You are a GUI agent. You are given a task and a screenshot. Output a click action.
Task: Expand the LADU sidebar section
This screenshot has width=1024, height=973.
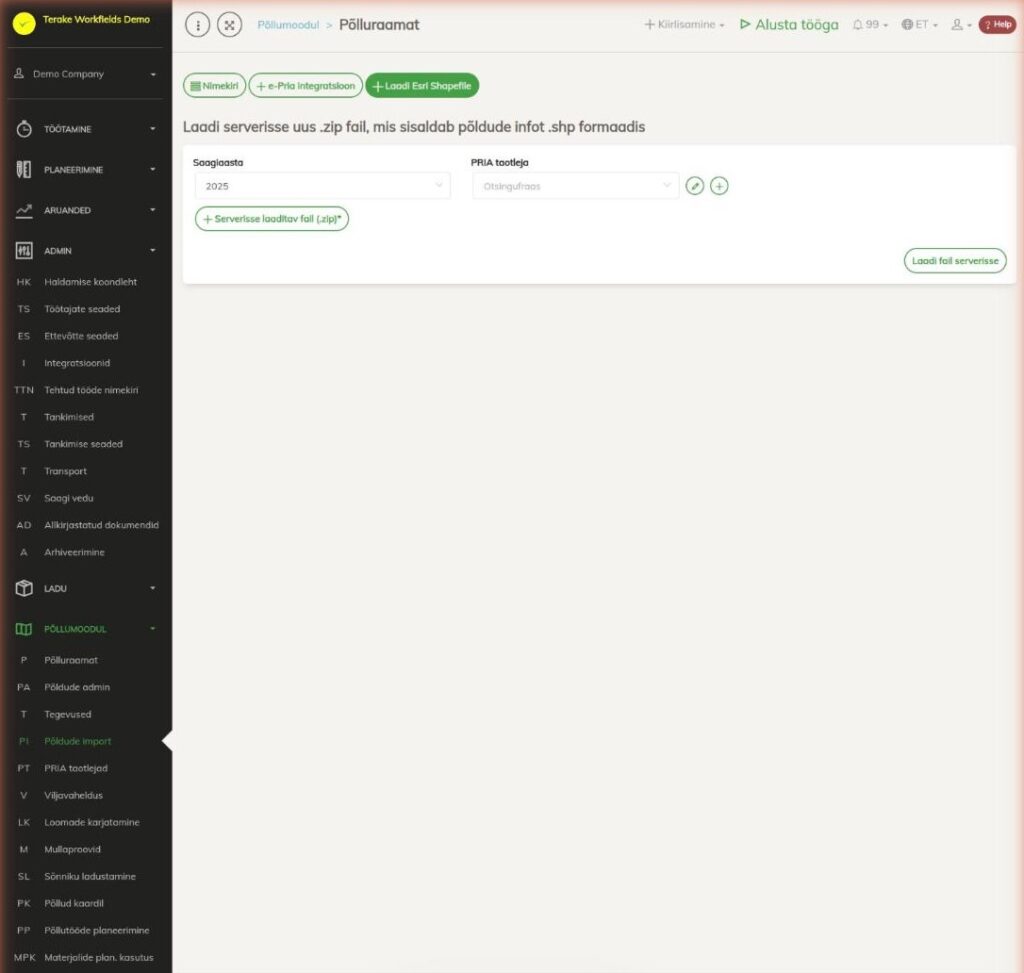point(86,588)
